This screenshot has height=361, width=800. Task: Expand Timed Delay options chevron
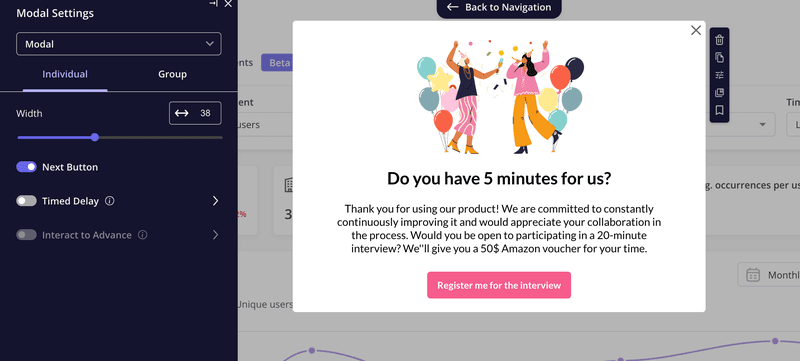[x=215, y=201]
